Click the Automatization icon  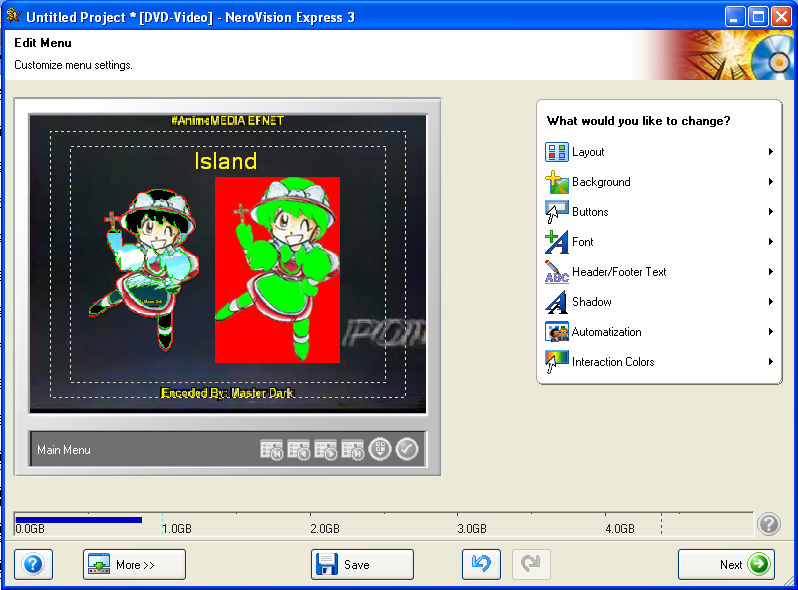556,332
